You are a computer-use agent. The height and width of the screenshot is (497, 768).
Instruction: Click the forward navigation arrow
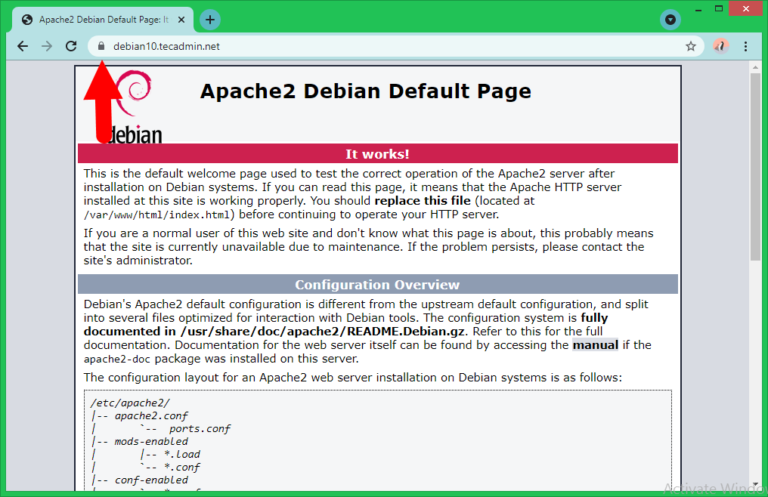(46, 46)
